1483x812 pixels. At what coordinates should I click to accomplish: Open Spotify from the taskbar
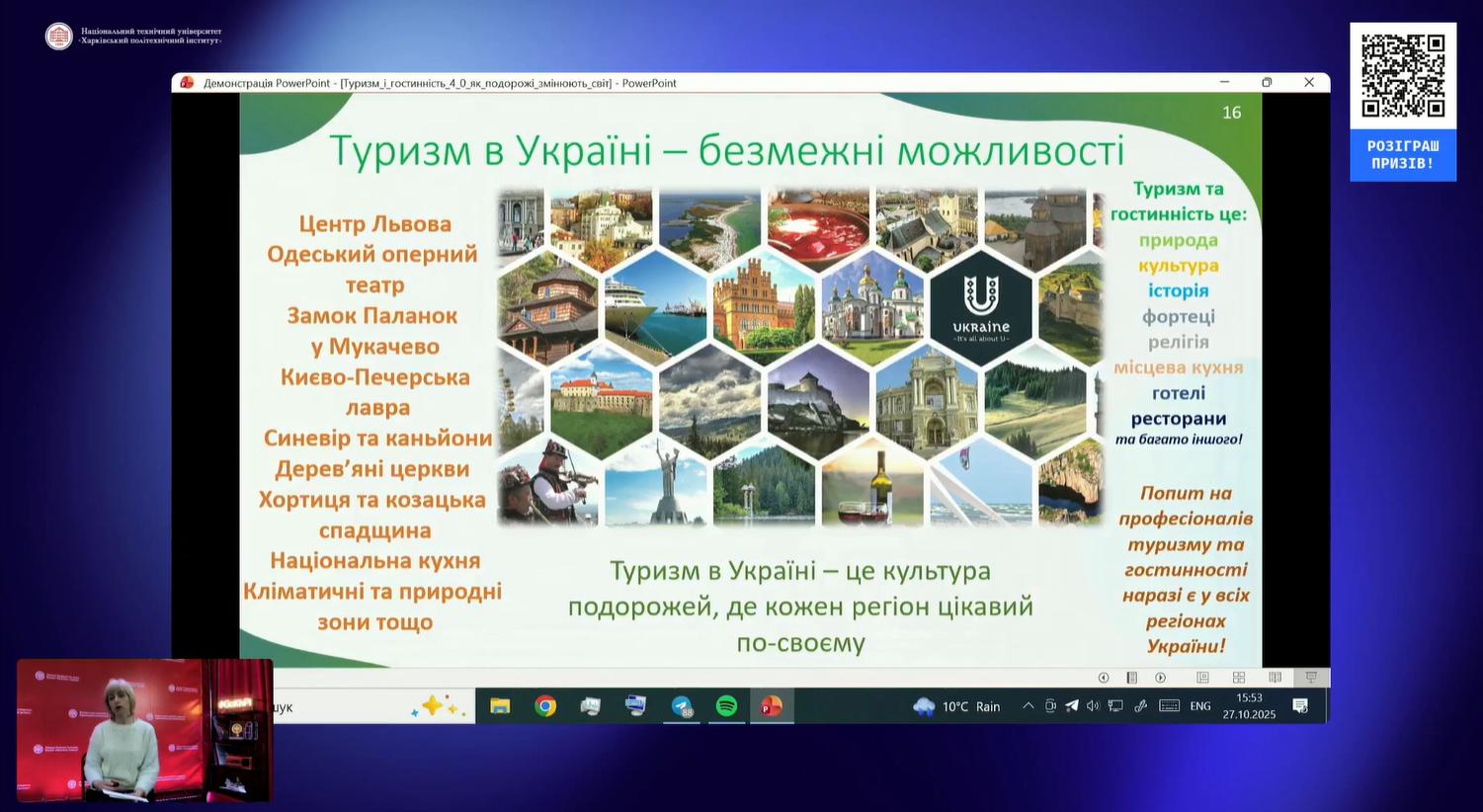[x=726, y=706]
